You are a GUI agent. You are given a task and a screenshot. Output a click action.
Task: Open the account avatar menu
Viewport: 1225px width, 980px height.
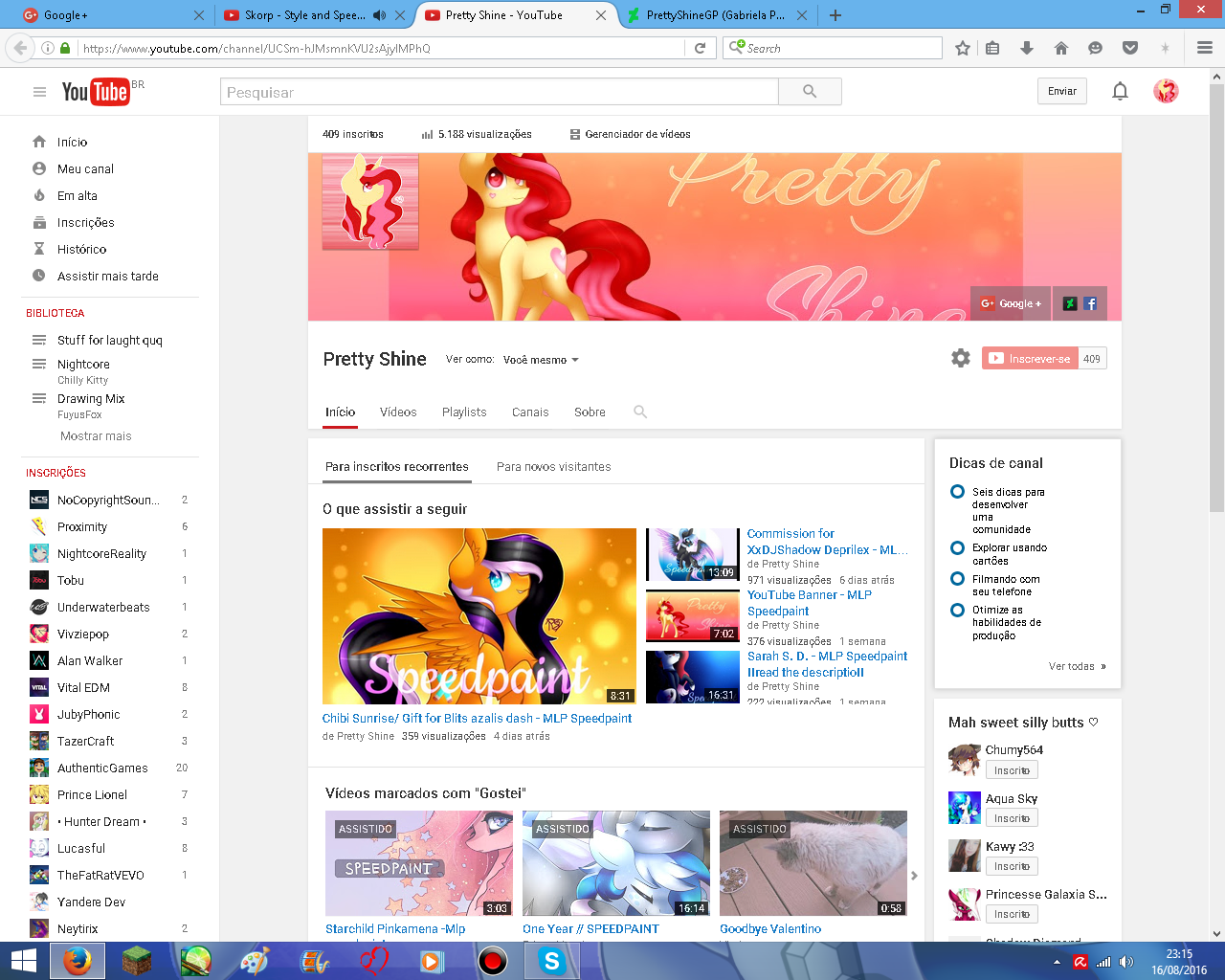click(x=1166, y=91)
